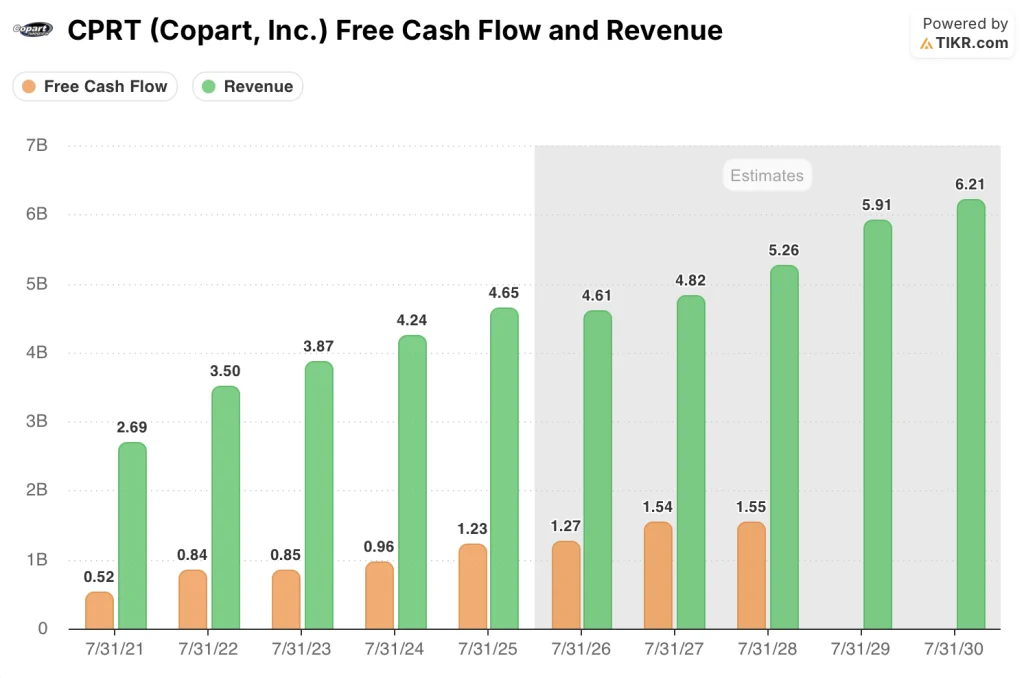Click the 5.91 data label

point(876,205)
